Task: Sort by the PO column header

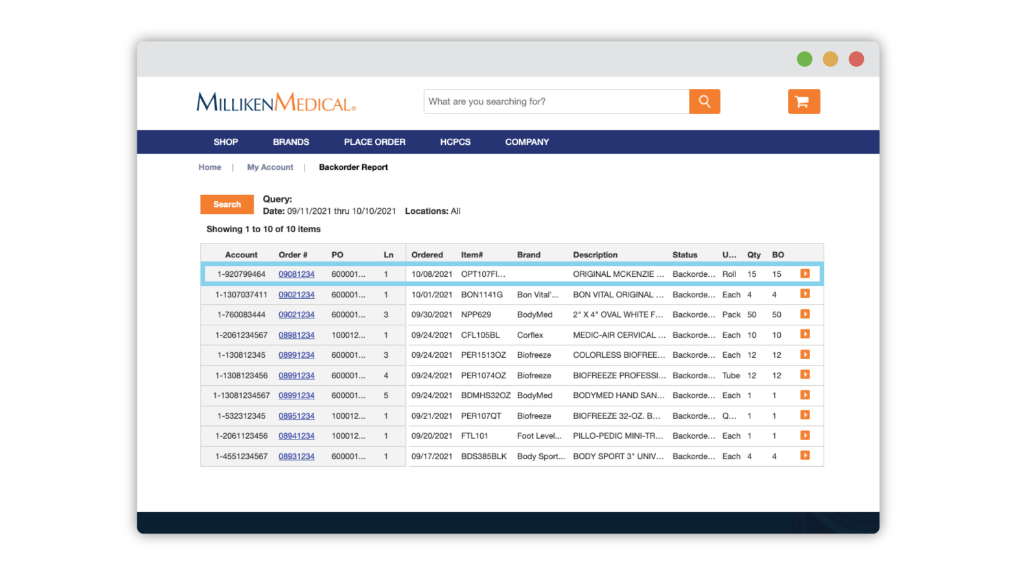Action: coord(337,255)
